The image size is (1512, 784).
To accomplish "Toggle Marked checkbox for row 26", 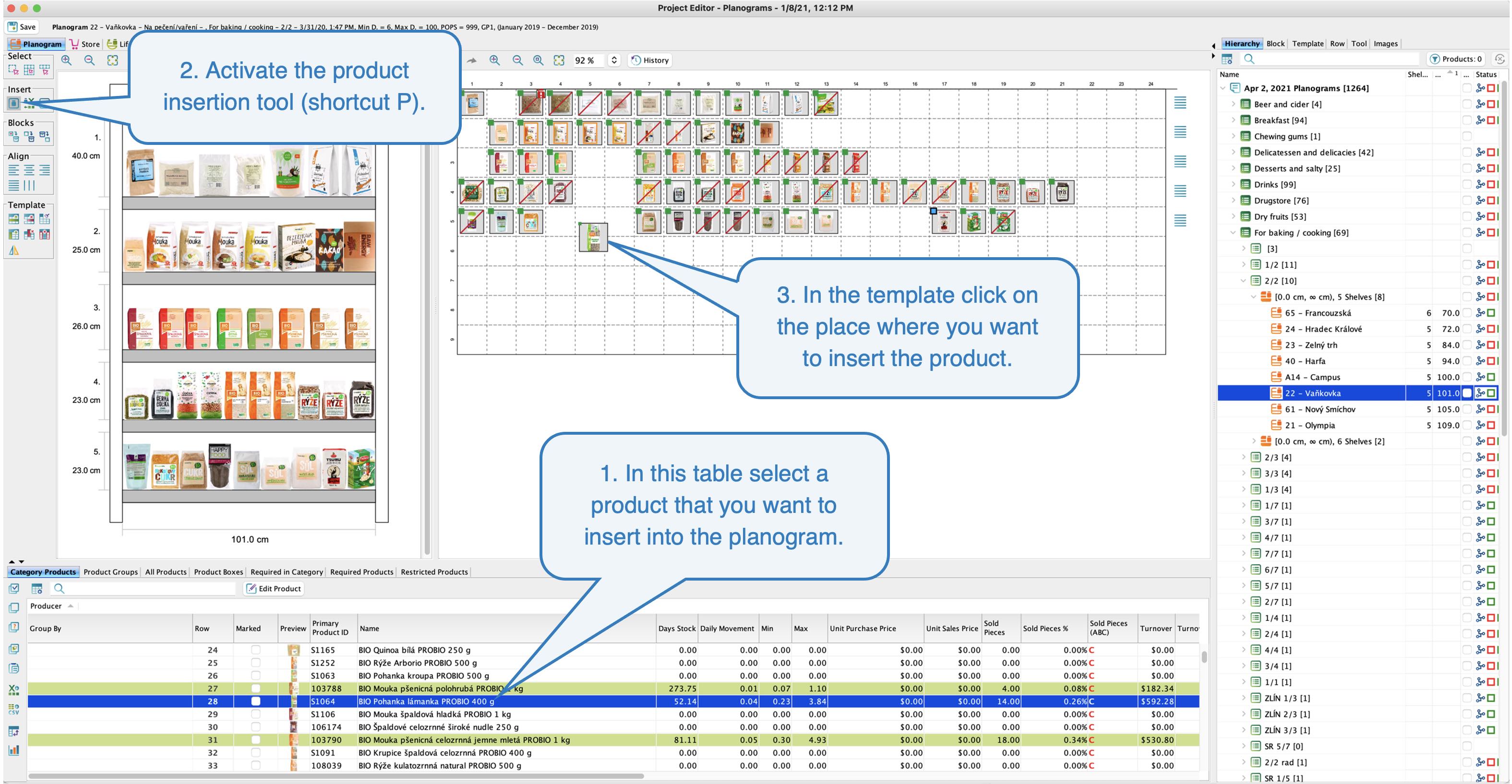I will coord(255,676).
